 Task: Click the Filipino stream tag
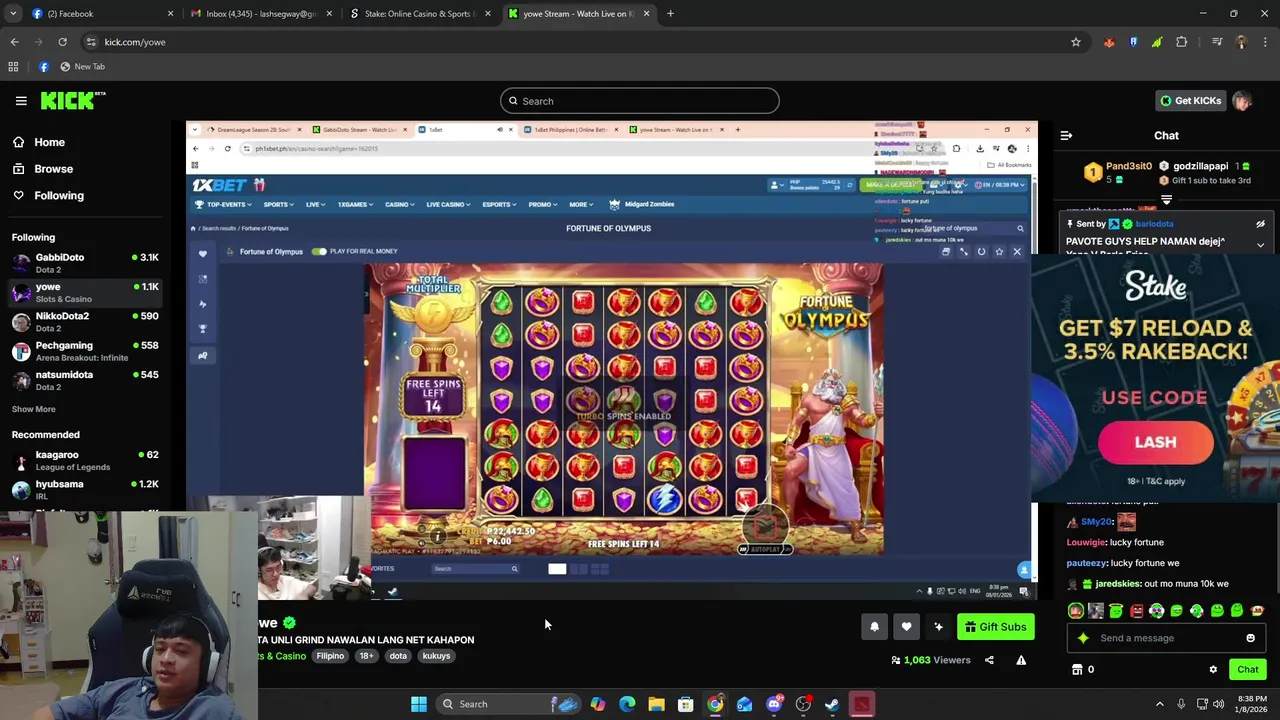[x=330, y=656]
